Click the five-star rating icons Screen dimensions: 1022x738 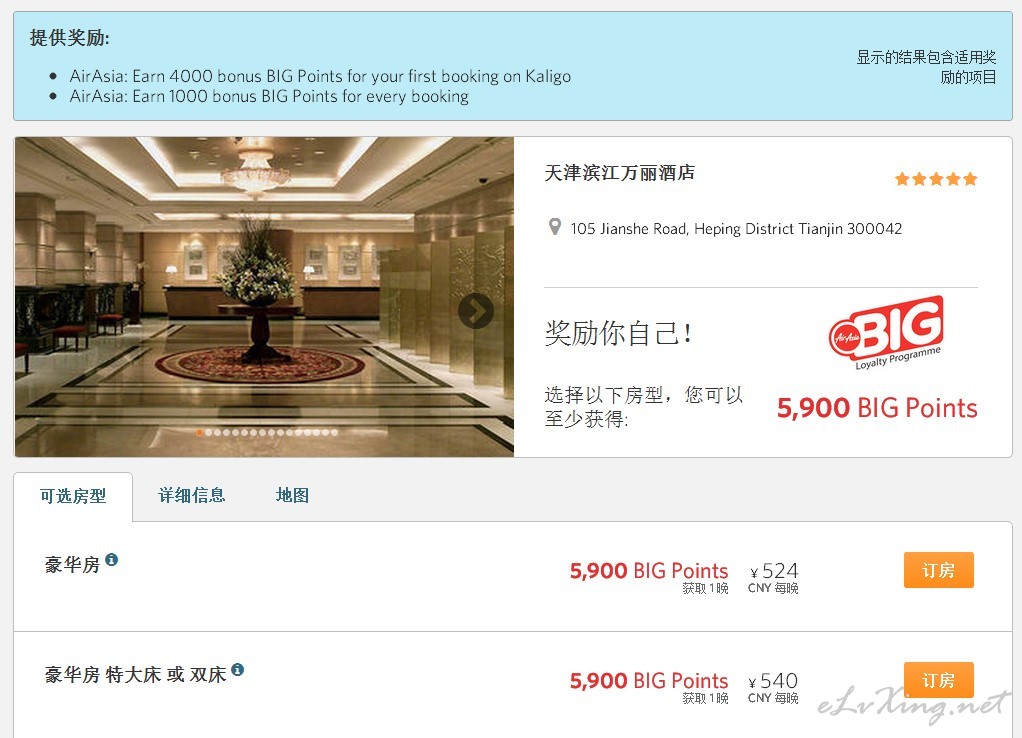coord(936,179)
